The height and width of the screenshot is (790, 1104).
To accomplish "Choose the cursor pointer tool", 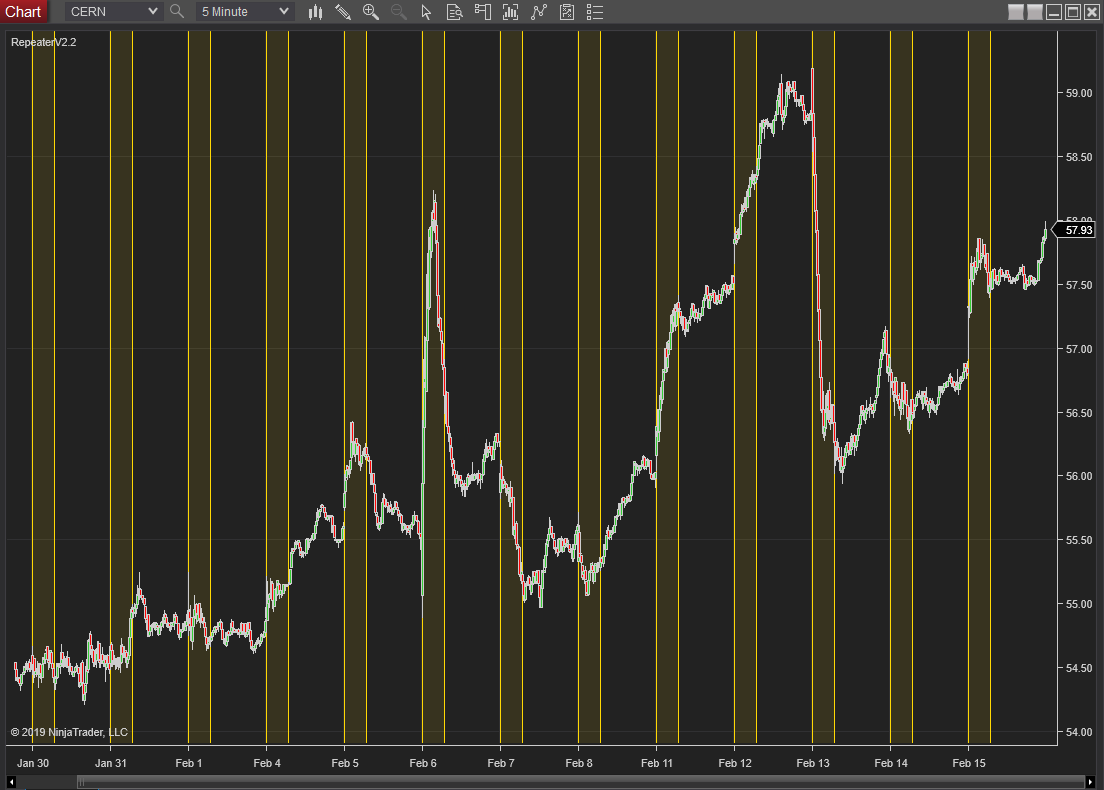I will (x=426, y=12).
